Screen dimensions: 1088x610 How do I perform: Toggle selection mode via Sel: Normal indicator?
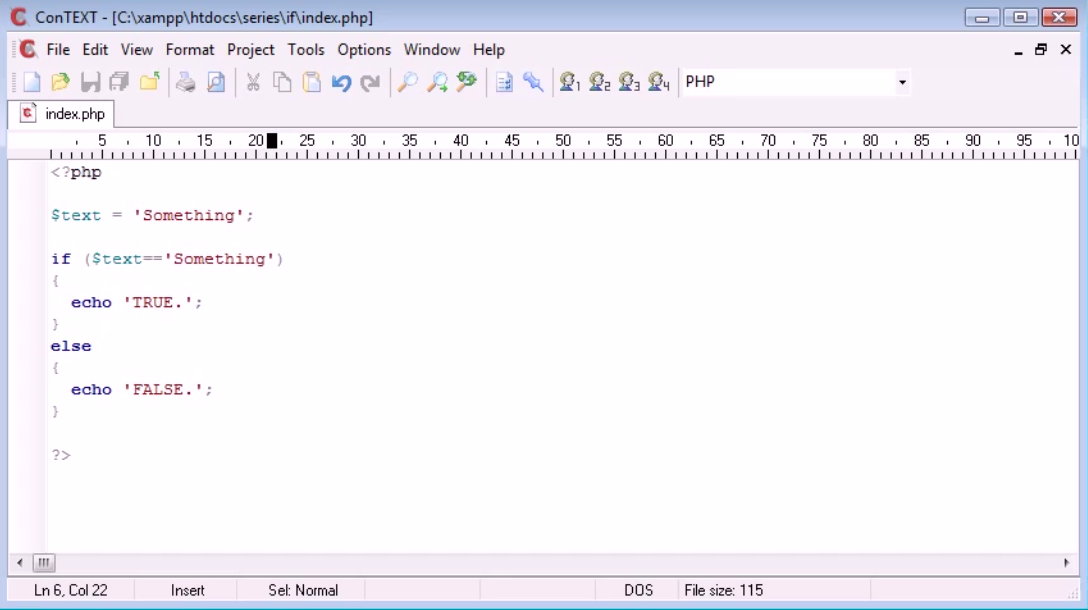point(300,590)
